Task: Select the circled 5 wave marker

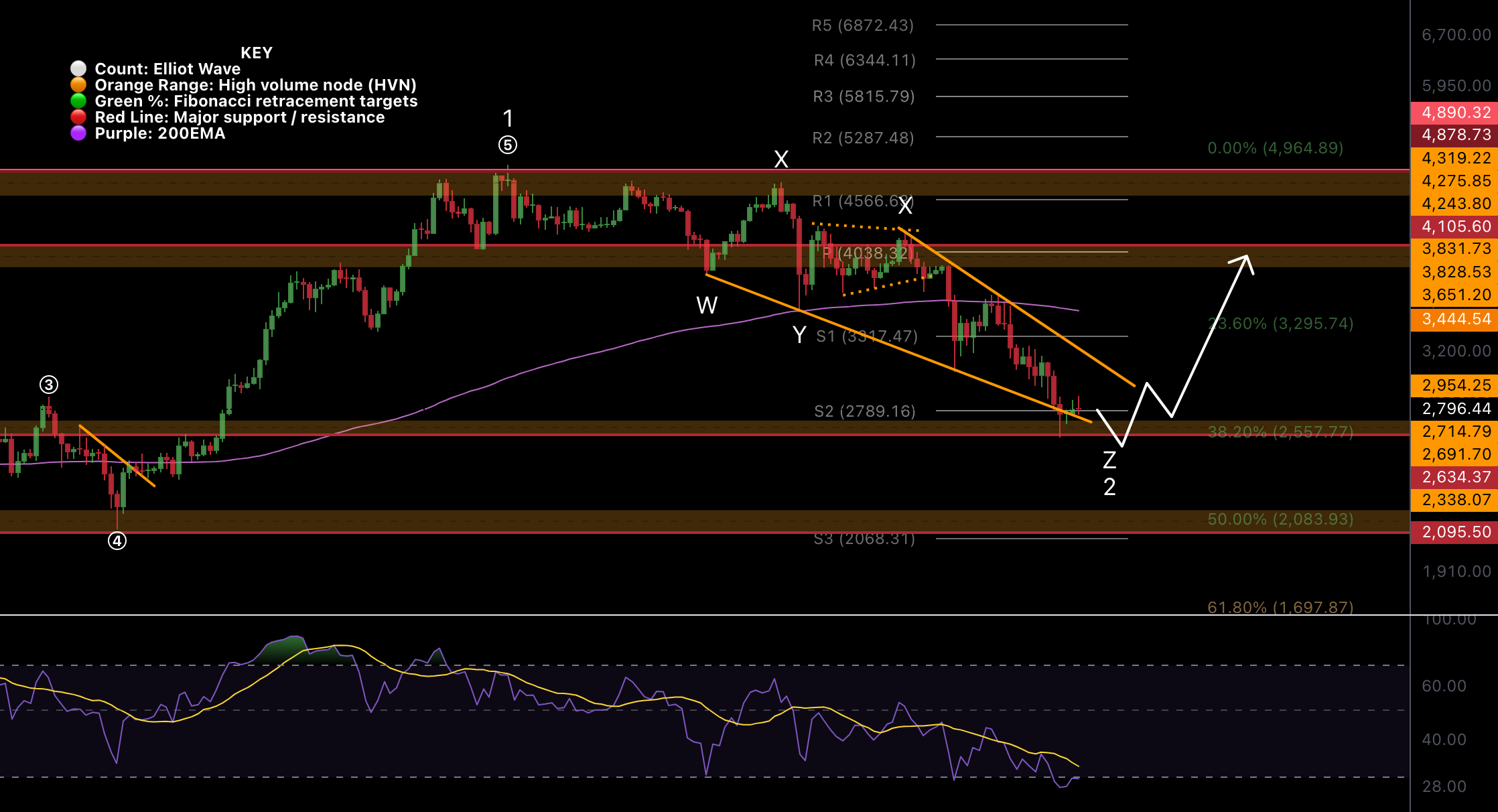Action: coord(508,145)
